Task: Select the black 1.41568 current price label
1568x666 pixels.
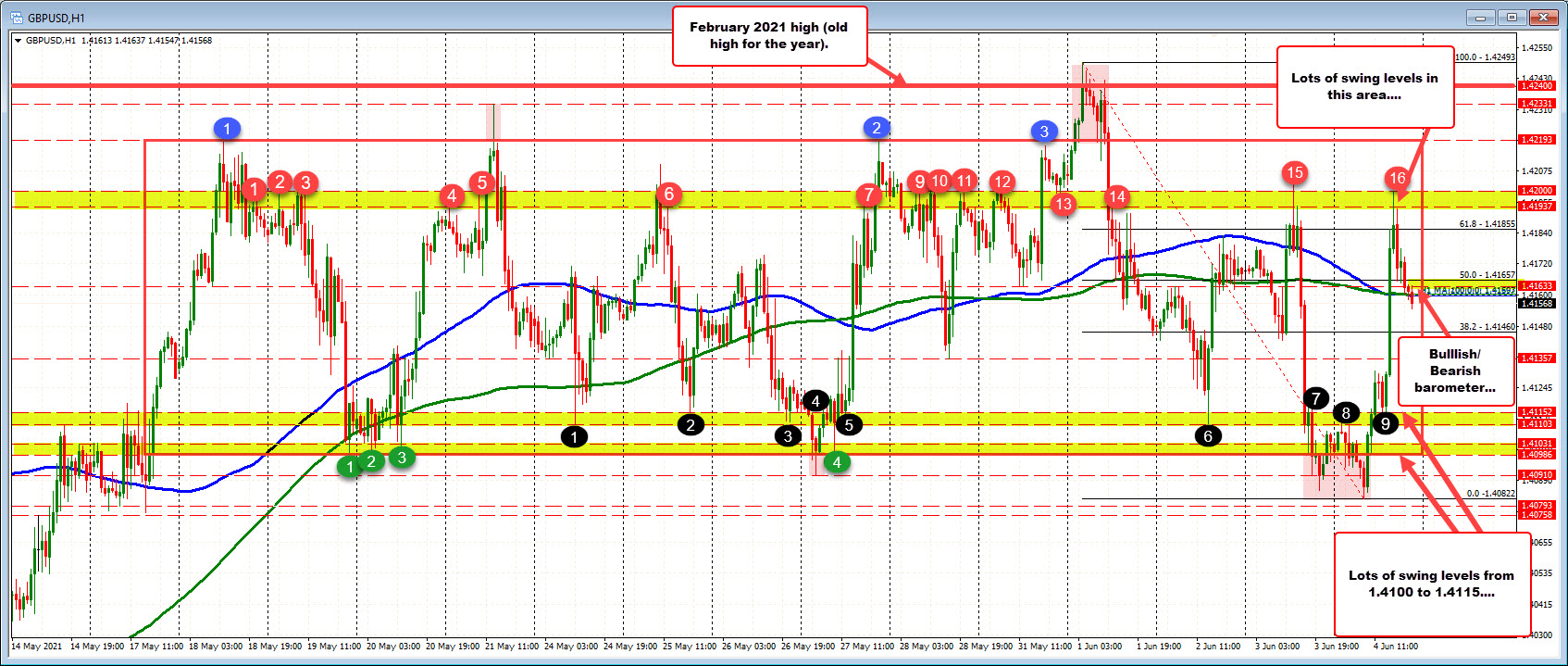Action: coord(1536,303)
